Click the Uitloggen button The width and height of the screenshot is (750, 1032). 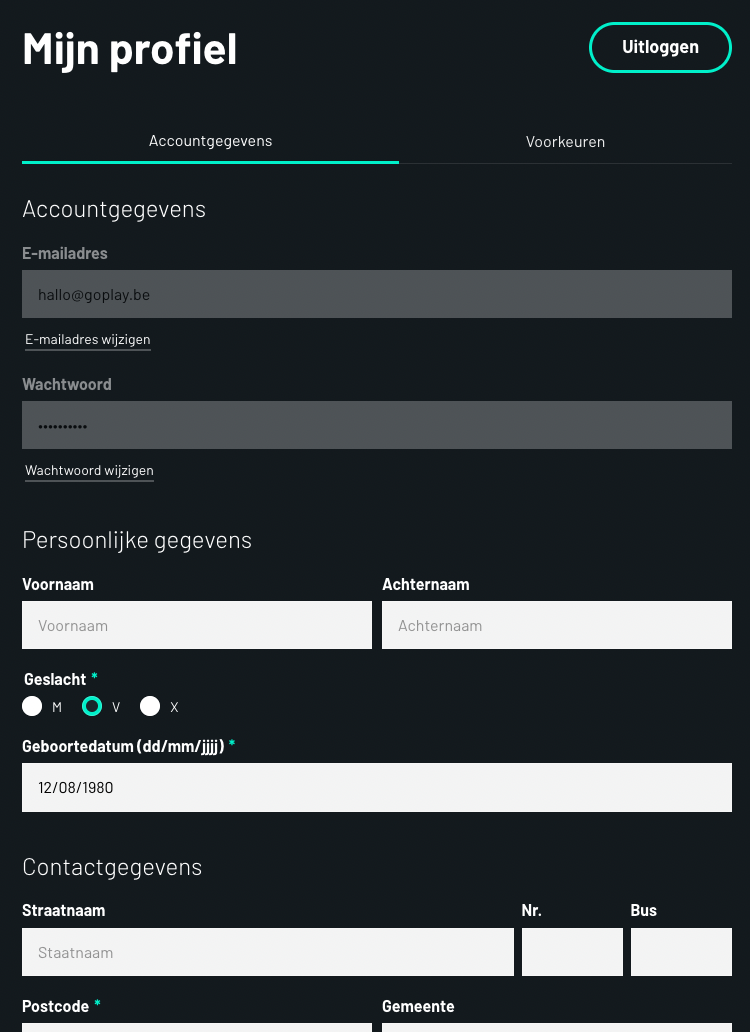click(x=660, y=47)
